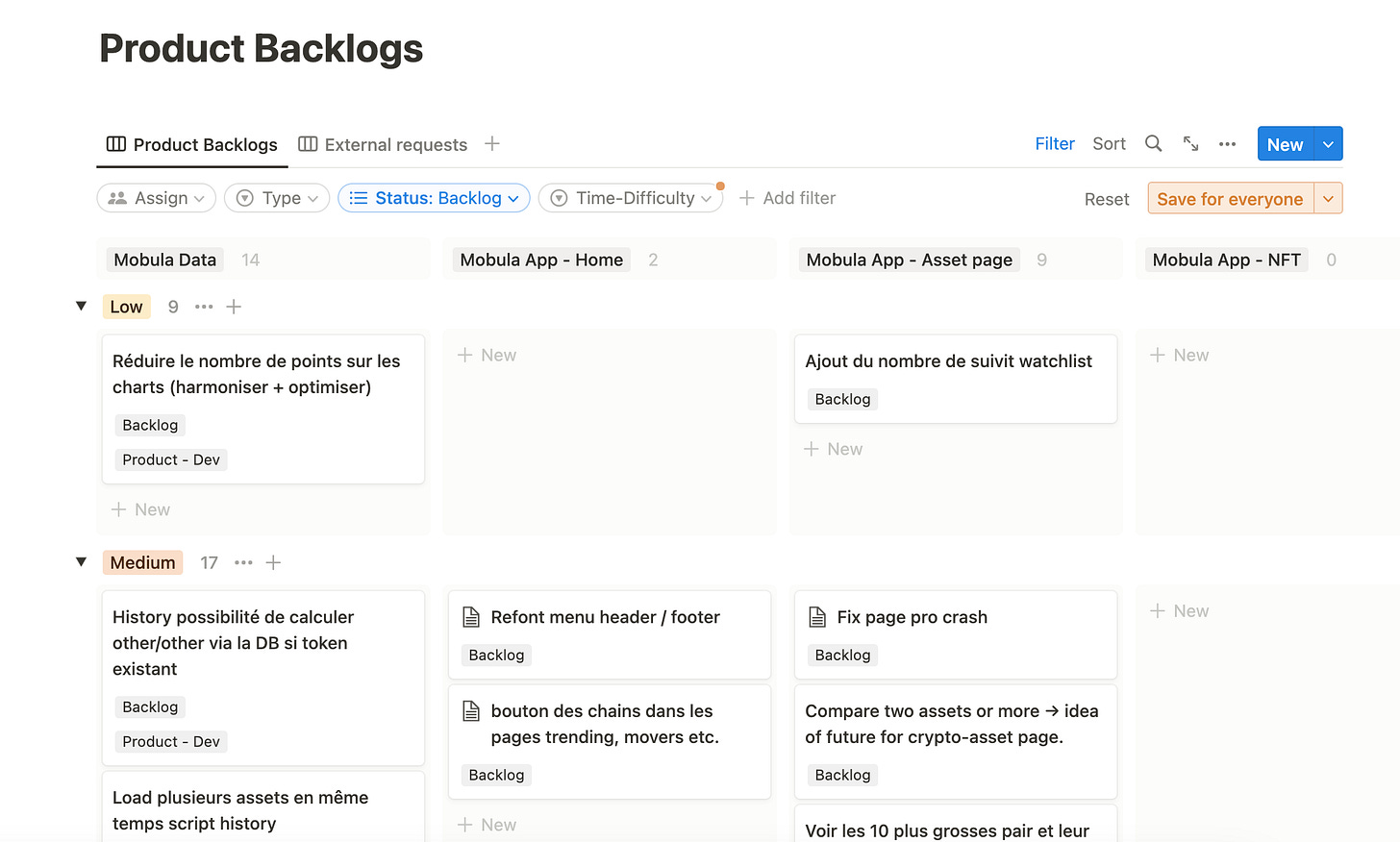The image size is (1400, 842).
Task: Switch to Product Backlogs tab
Action: 192,144
